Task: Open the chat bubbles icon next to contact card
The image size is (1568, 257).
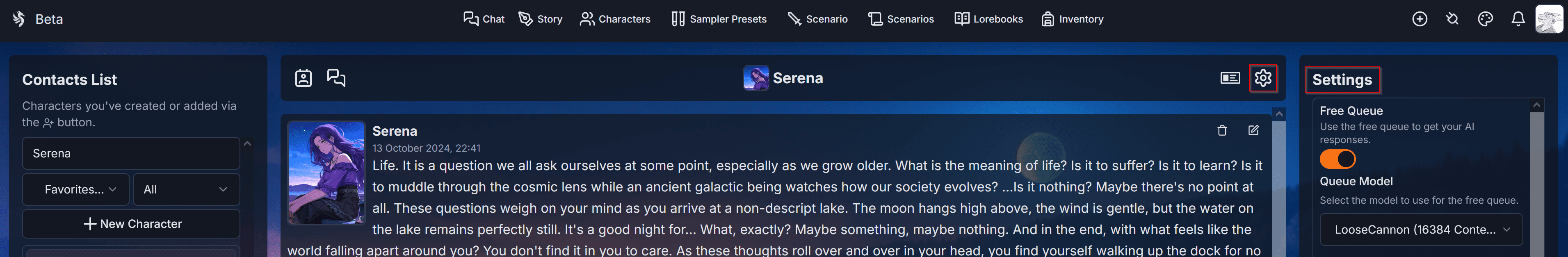Action: coord(336,78)
